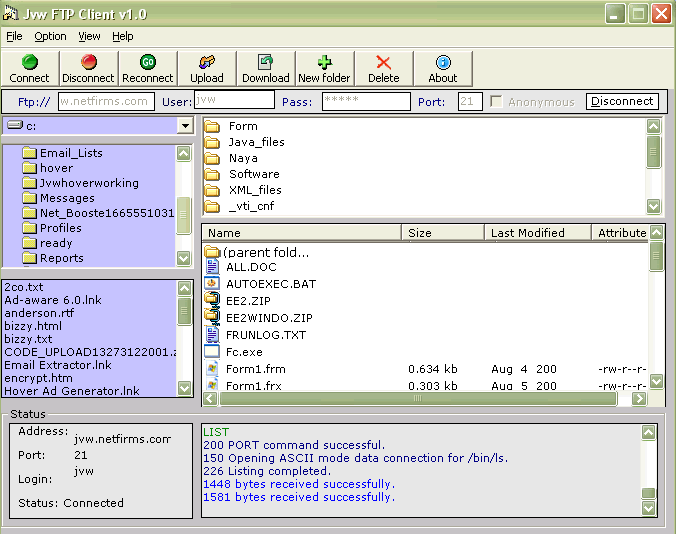Click the Disconnect button beside Anonymous
Viewport: 676px width, 534px height.
click(622, 101)
